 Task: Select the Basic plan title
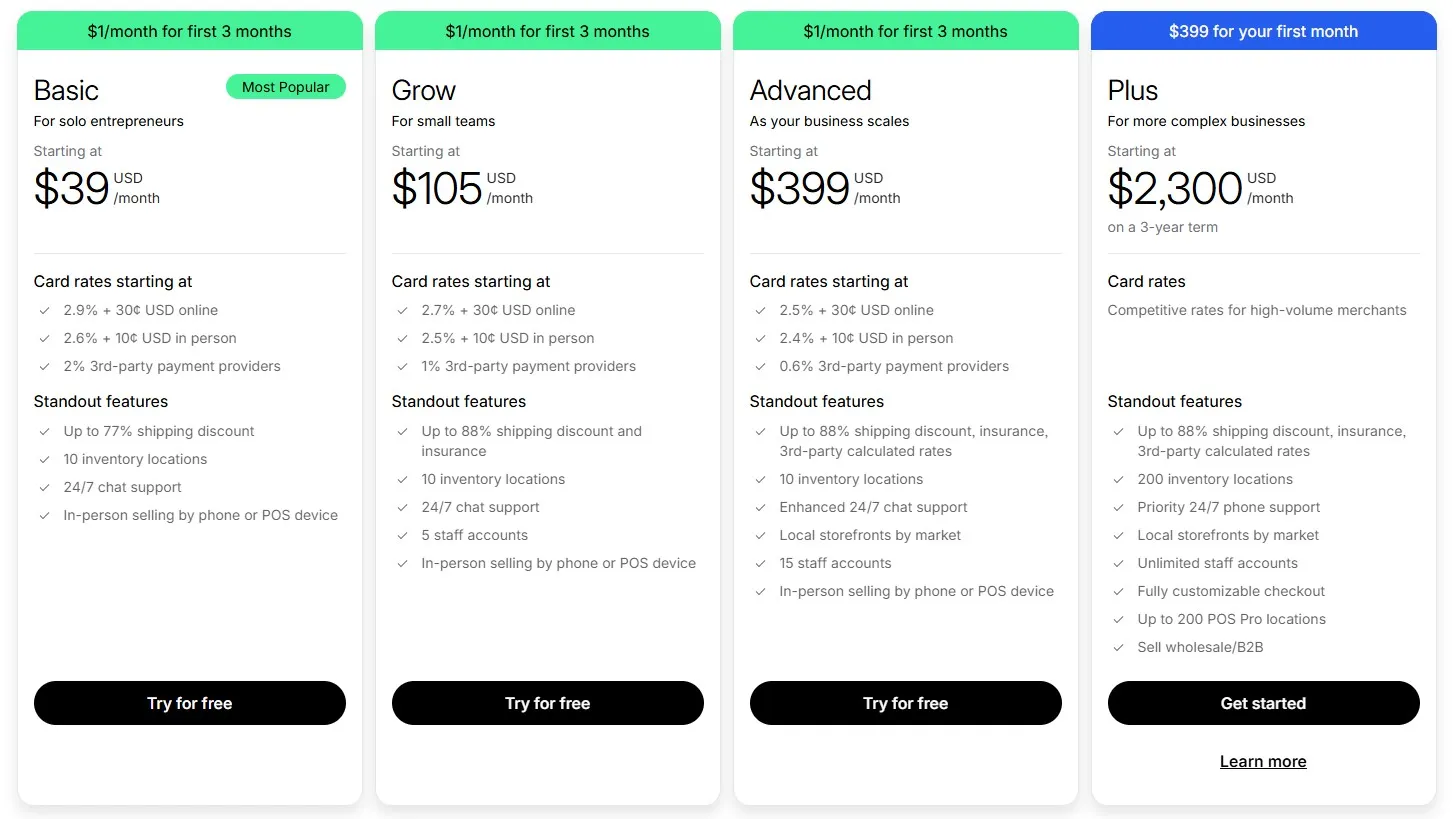click(66, 91)
